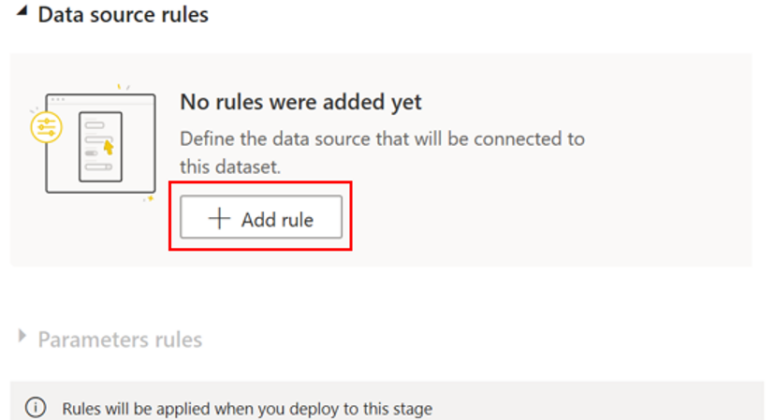Click the Add rule button
This screenshot has width=775, height=420.
(x=261, y=219)
